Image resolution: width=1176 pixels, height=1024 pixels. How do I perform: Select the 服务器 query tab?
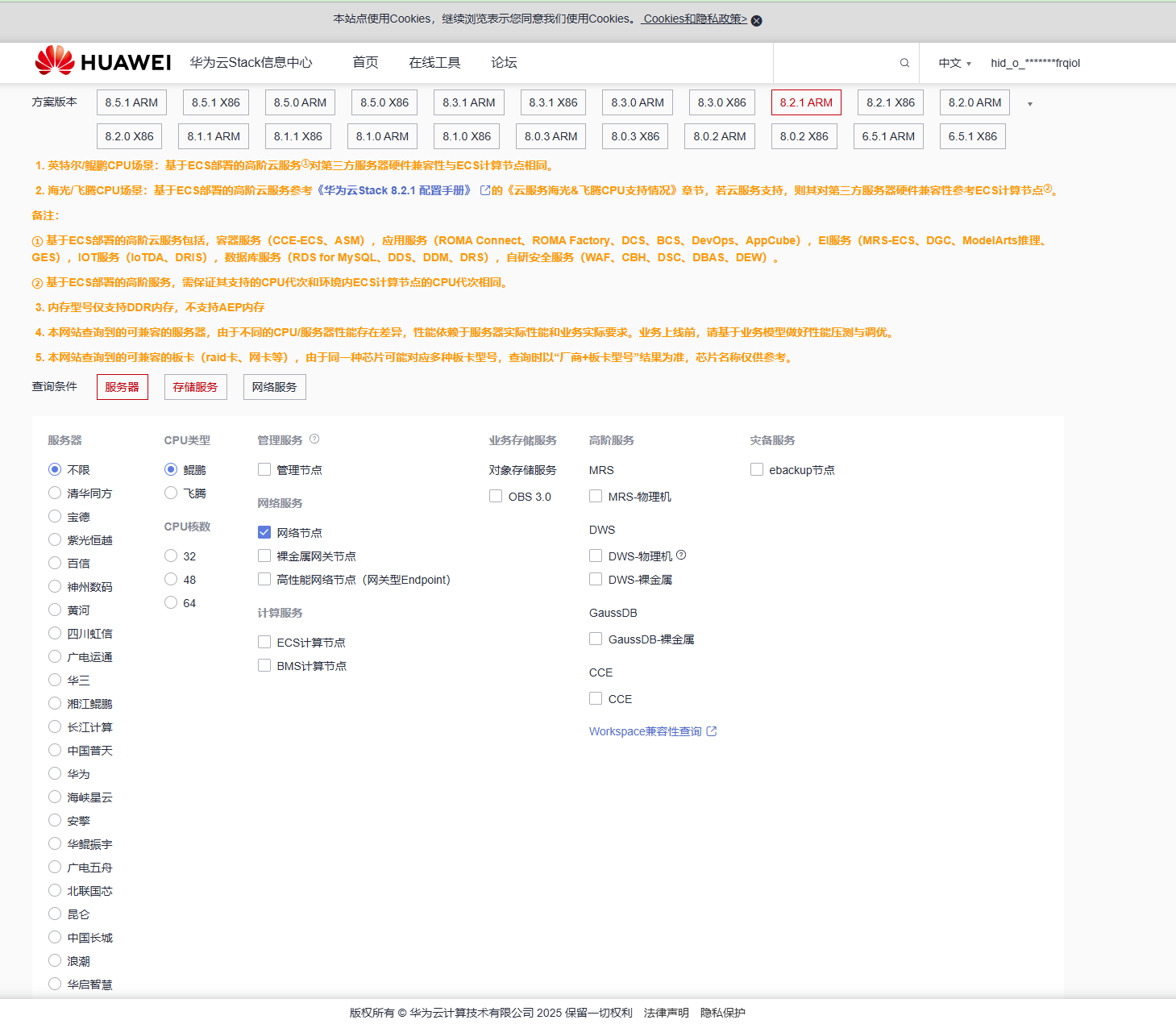pos(123,387)
